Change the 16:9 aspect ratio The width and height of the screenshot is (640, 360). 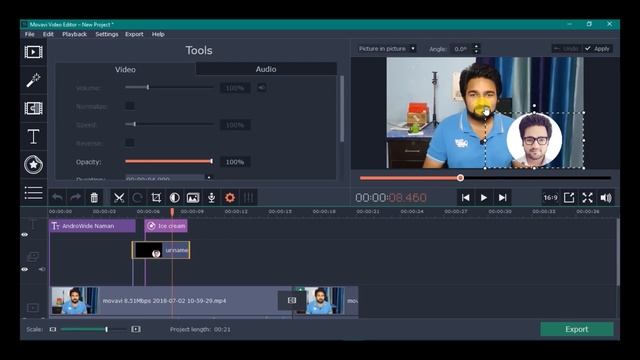click(550, 198)
